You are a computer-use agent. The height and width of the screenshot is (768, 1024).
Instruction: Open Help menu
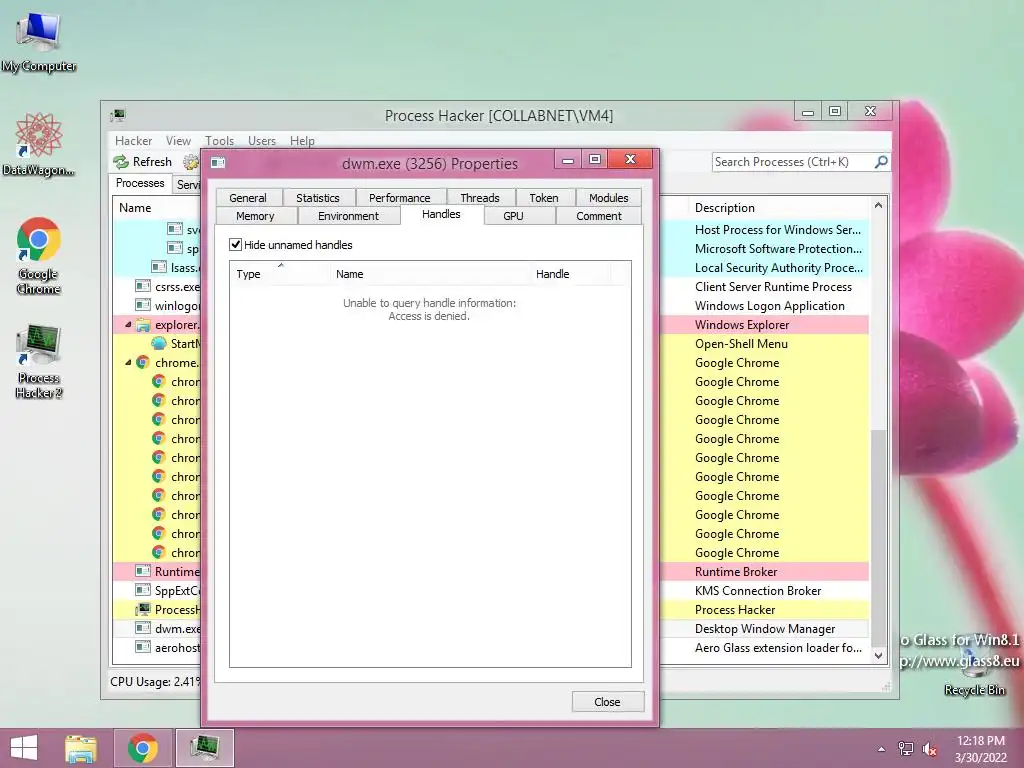[302, 140]
